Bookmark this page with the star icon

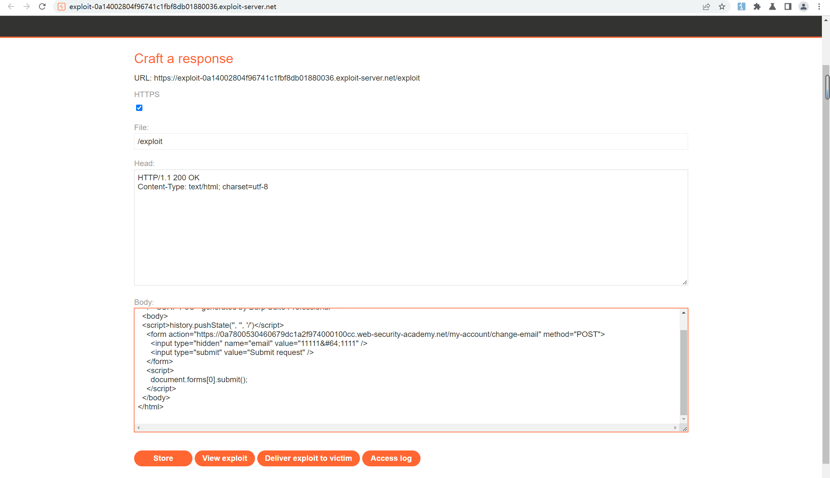coord(722,7)
